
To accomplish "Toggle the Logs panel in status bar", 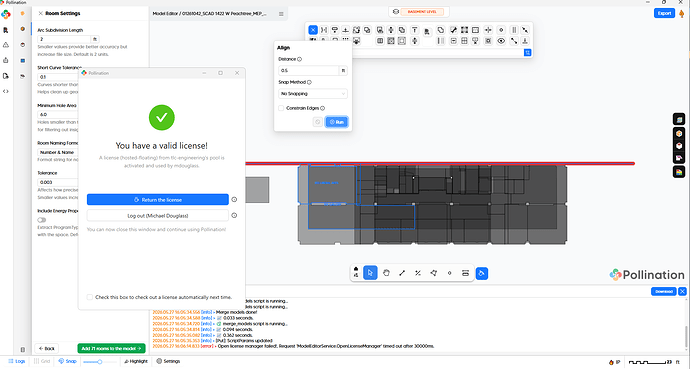I will point(17,361).
